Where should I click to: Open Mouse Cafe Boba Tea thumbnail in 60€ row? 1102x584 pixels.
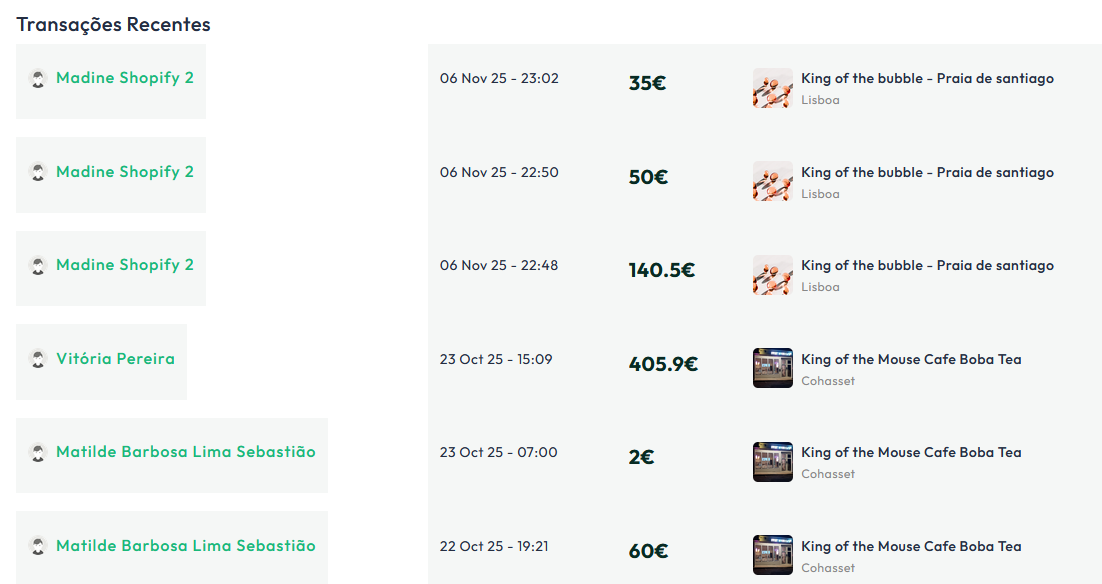click(772, 555)
